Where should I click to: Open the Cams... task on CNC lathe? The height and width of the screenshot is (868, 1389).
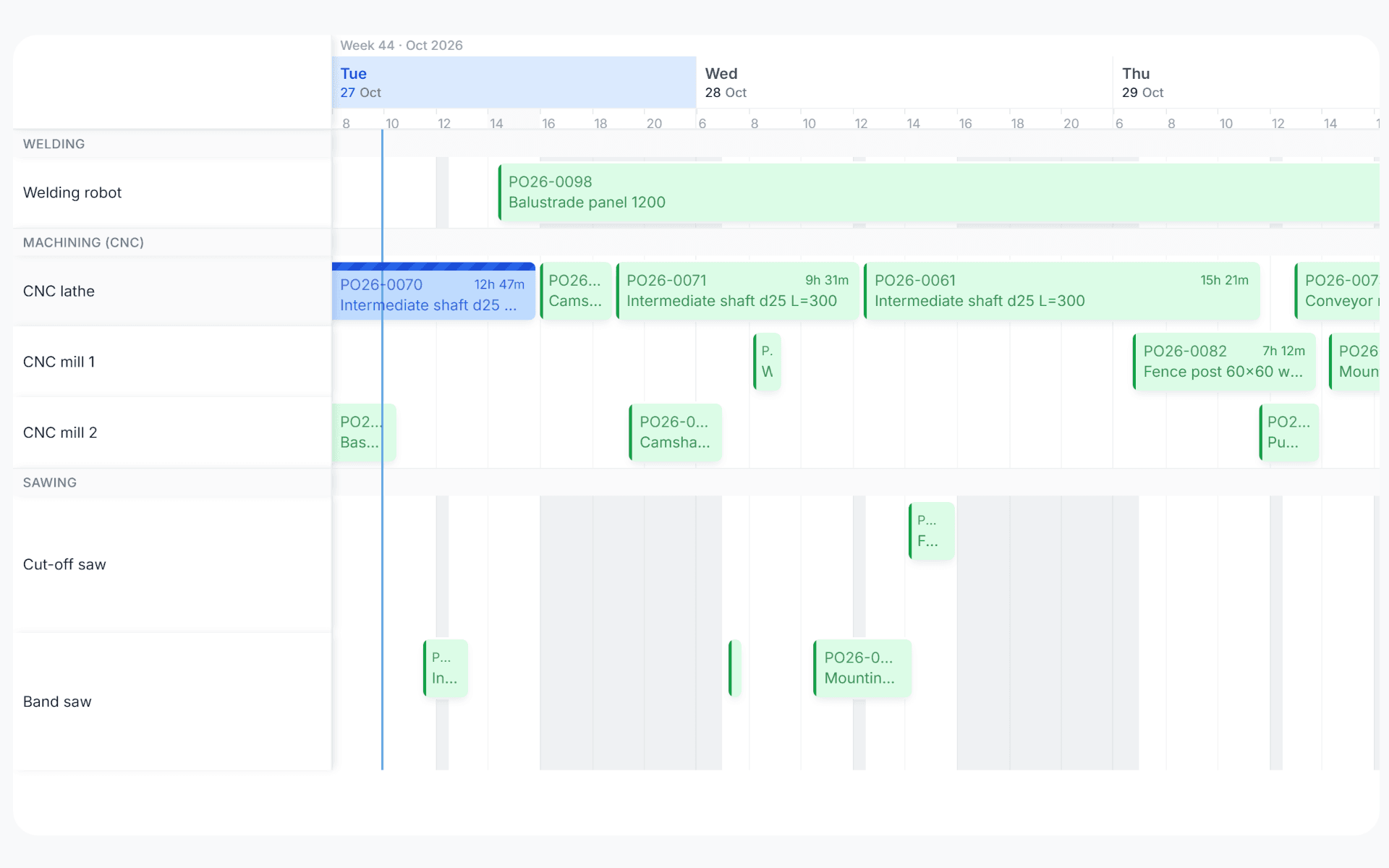point(575,291)
